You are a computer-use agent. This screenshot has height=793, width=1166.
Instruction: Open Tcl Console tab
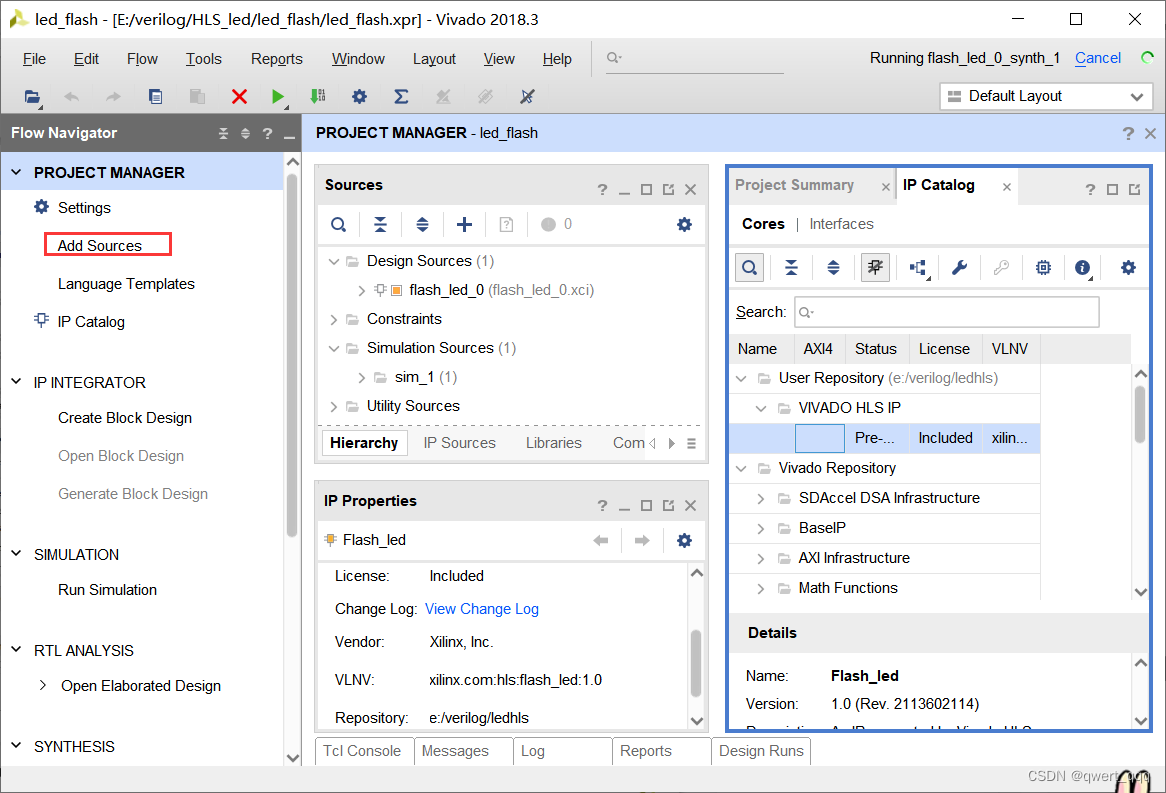click(362, 751)
